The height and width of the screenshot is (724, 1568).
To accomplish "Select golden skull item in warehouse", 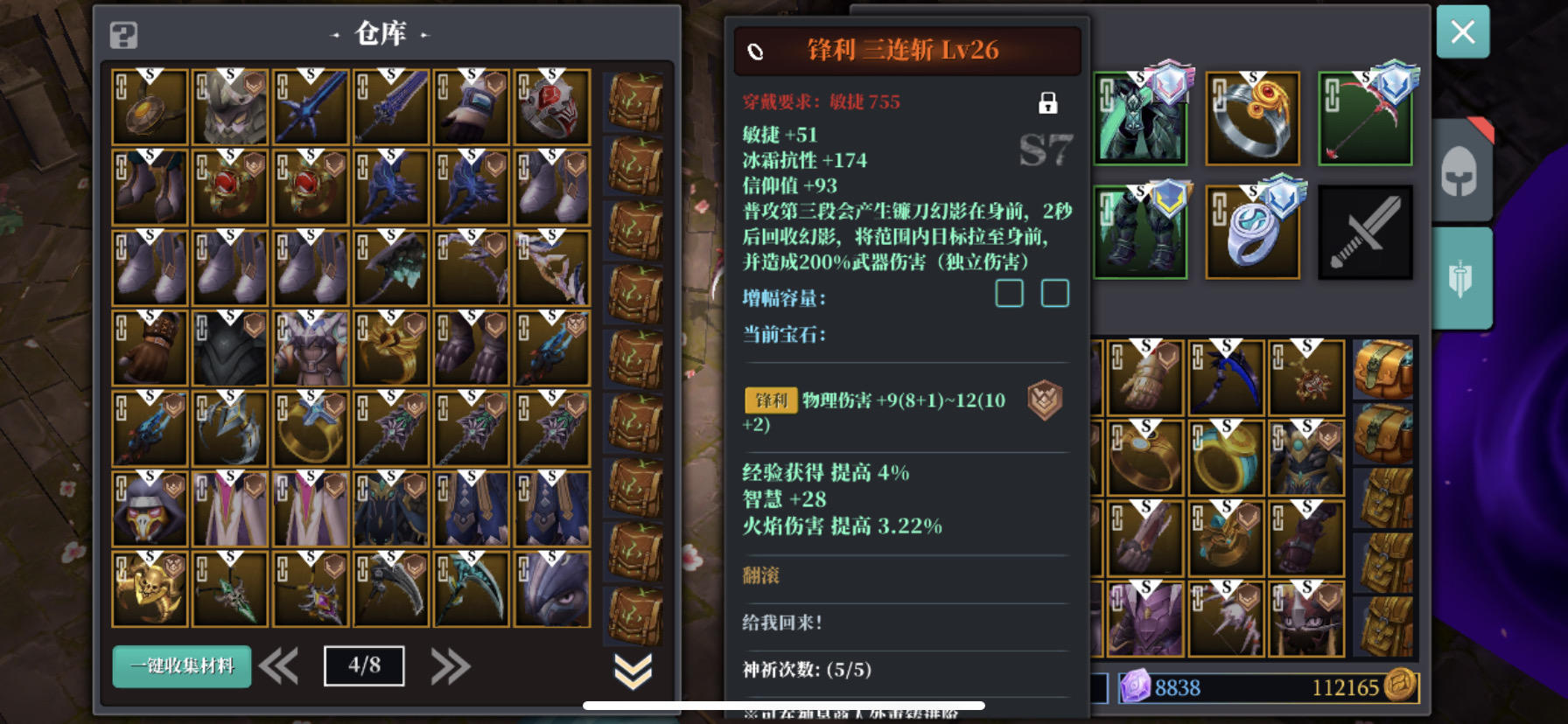I will click(150, 589).
